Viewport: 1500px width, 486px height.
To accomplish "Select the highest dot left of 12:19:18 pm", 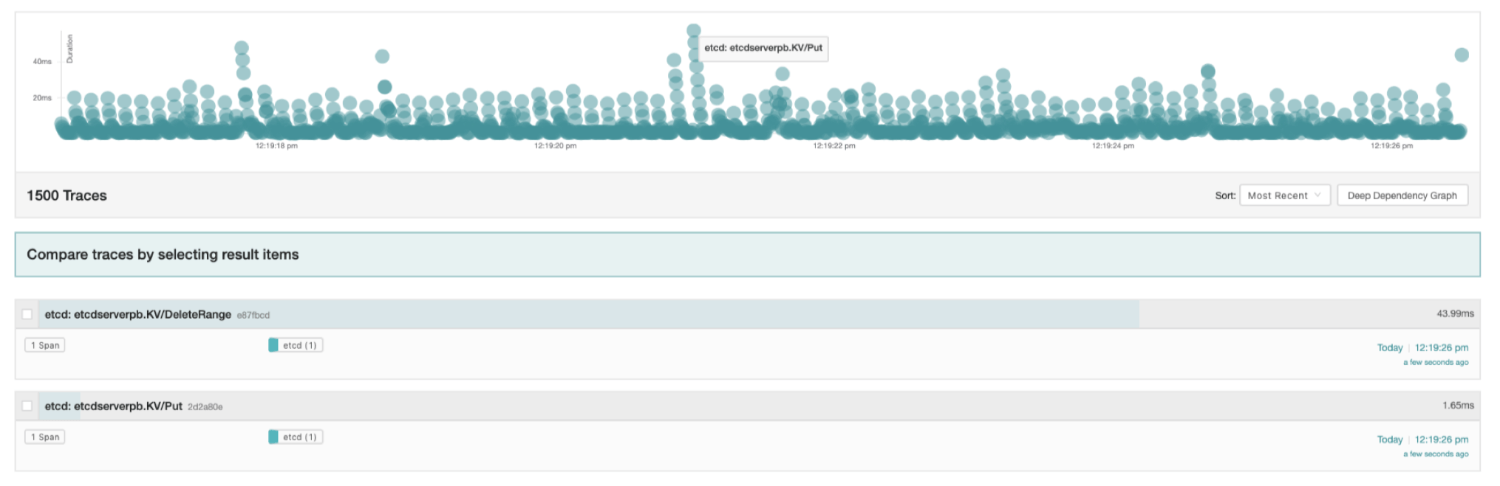I will (242, 48).
